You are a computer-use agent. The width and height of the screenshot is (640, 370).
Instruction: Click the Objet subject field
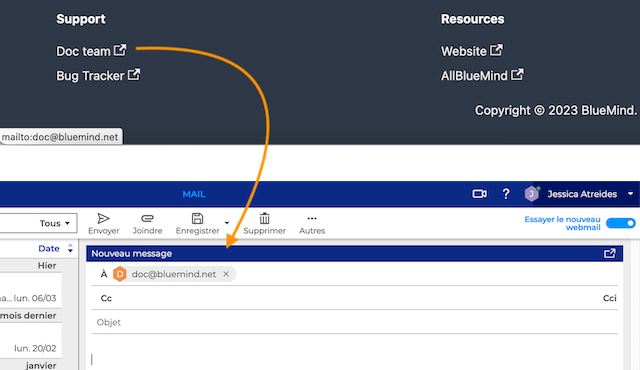point(354,322)
